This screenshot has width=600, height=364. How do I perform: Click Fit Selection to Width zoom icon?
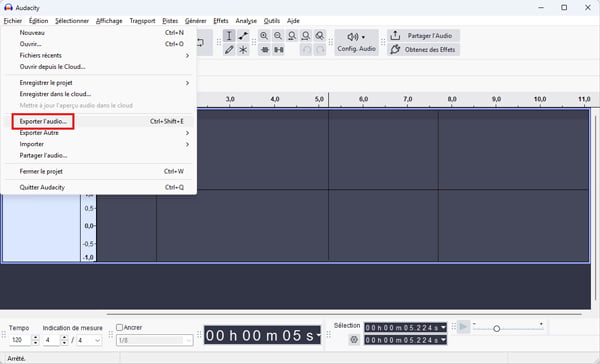click(x=292, y=36)
